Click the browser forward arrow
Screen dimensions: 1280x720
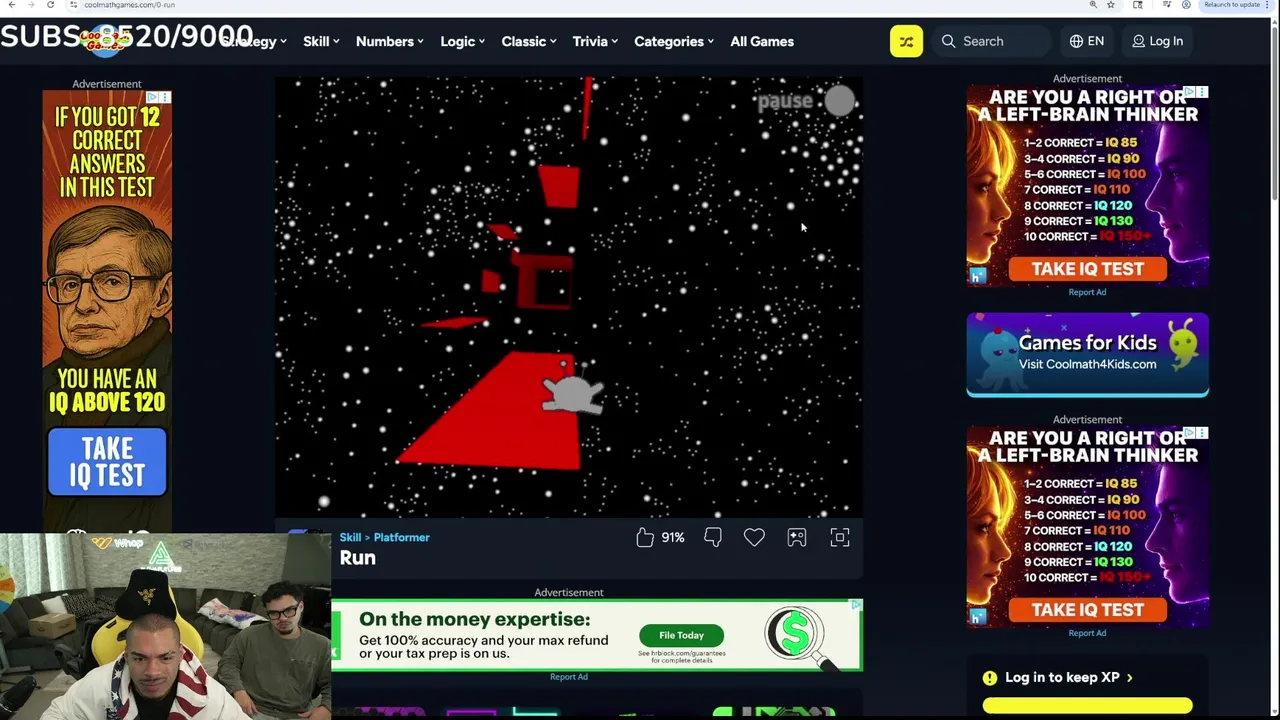point(30,5)
